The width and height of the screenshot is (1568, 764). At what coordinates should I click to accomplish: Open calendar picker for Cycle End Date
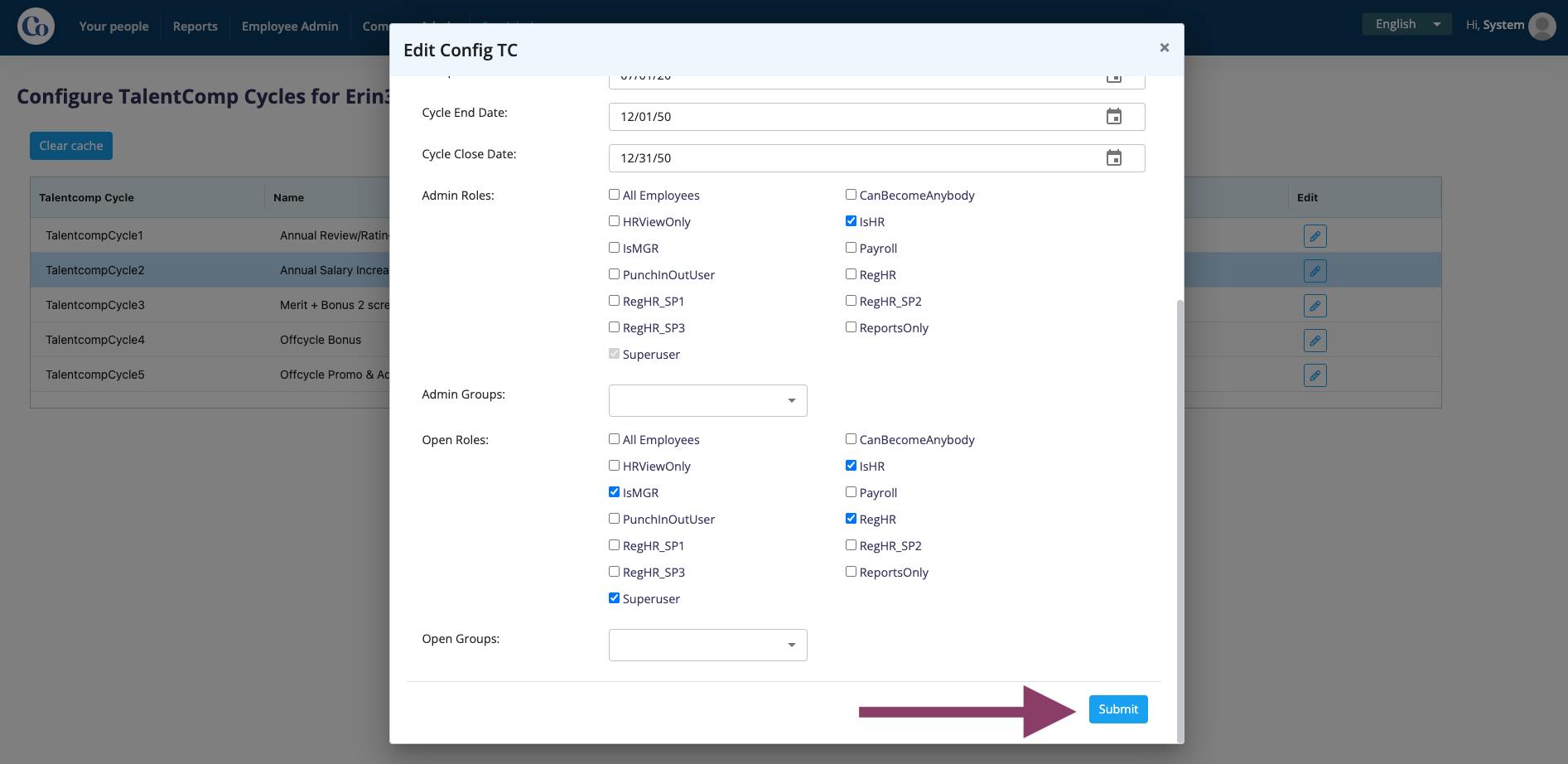[x=1114, y=117]
